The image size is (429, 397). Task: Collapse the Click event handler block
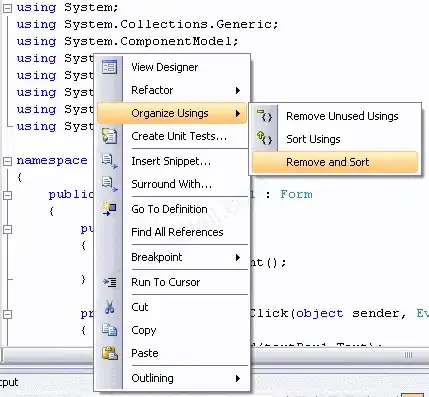[7, 314]
